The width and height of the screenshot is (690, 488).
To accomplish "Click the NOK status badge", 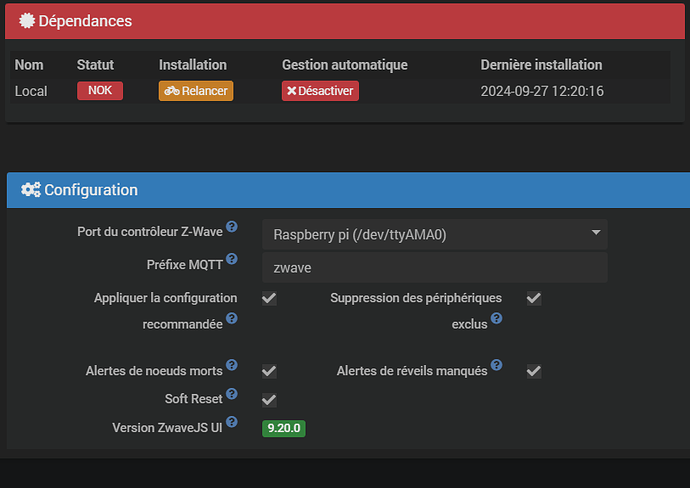I will pyautogui.click(x=100, y=91).
